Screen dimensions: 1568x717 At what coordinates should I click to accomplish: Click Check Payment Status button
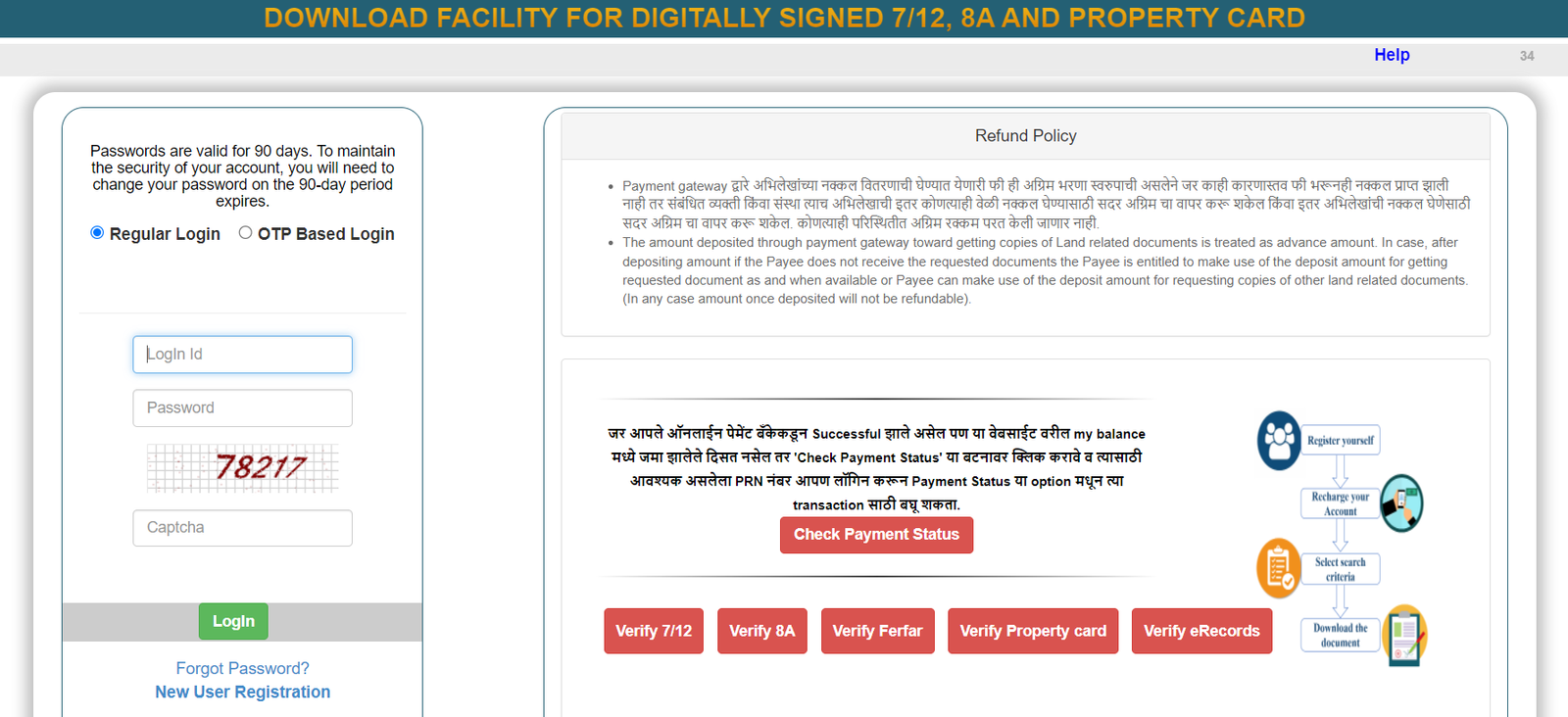coord(876,535)
